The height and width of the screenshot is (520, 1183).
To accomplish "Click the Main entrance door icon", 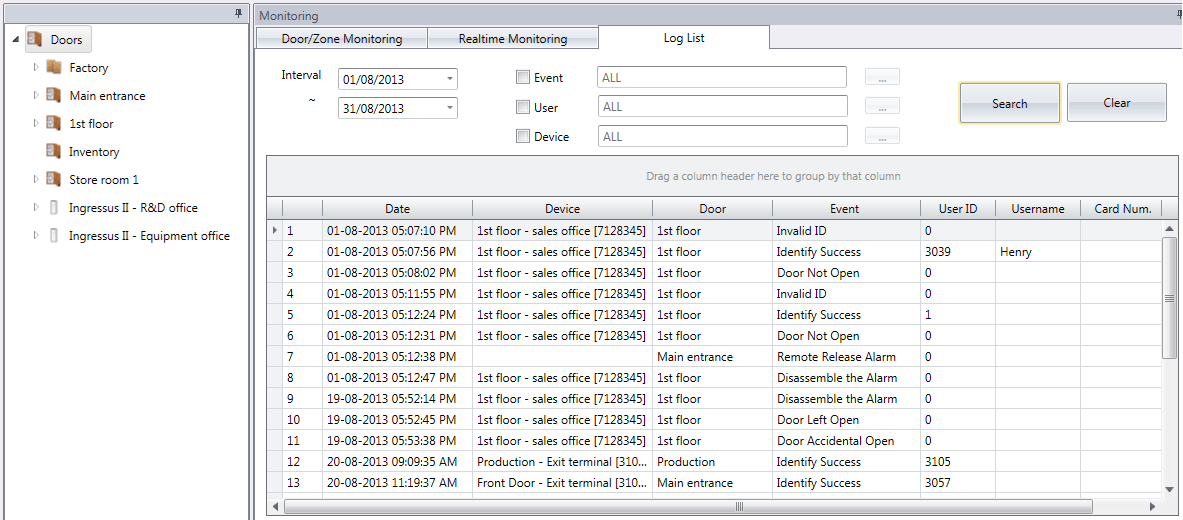I will pyautogui.click(x=54, y=96).
